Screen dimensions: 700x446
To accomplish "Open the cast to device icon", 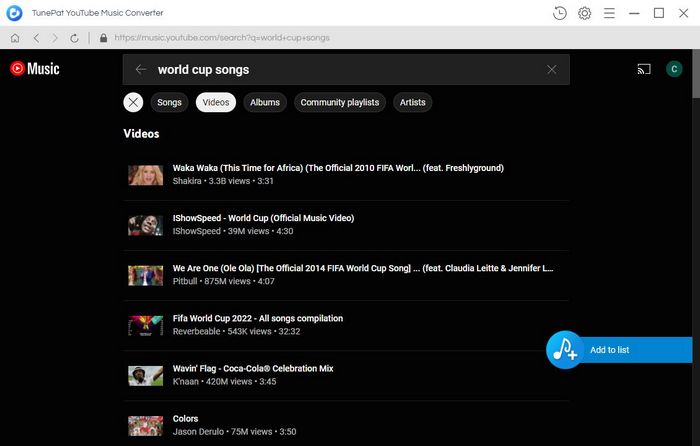I will 644,69.
